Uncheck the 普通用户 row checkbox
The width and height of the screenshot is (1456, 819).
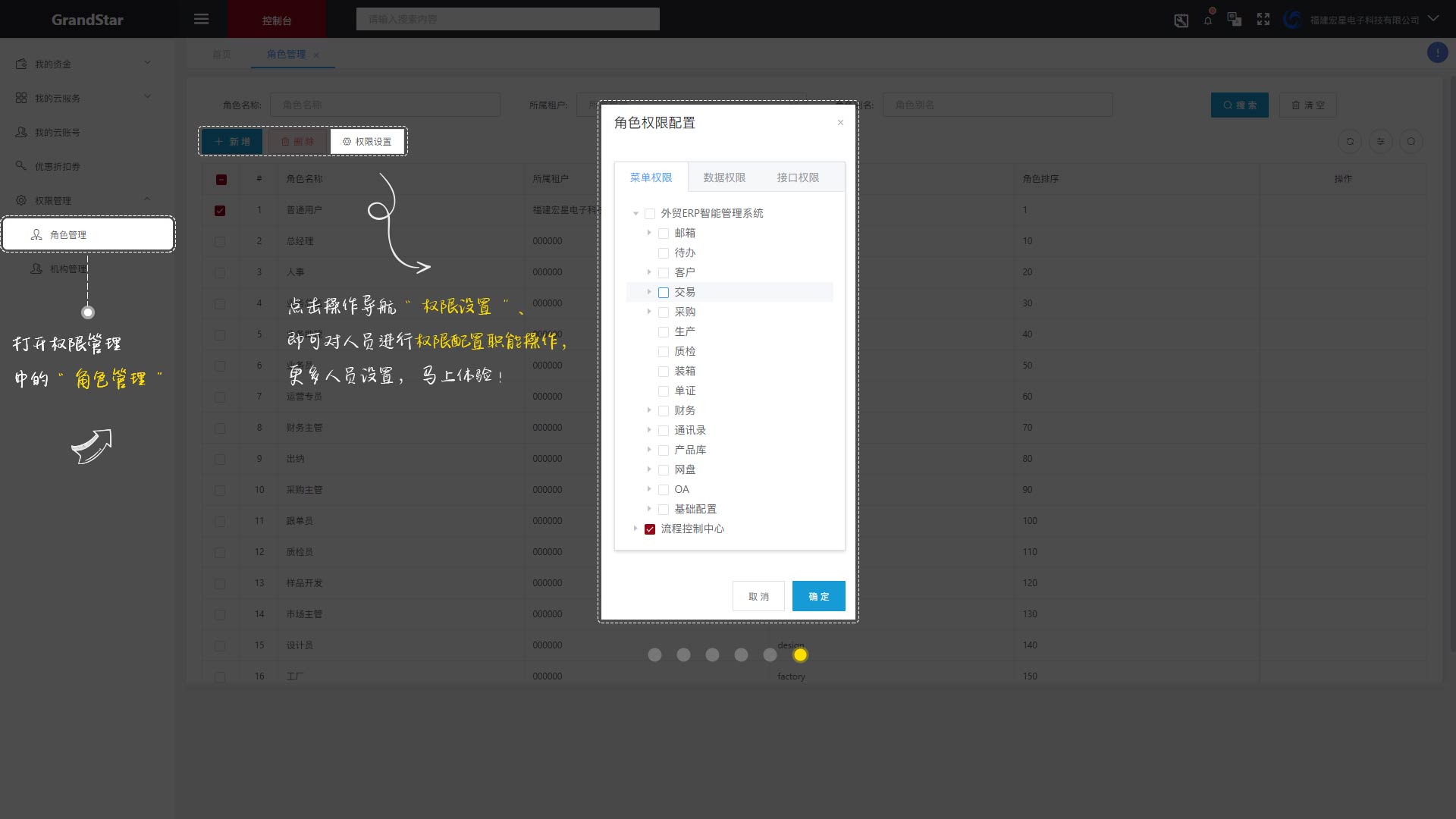tap(220, 211)
